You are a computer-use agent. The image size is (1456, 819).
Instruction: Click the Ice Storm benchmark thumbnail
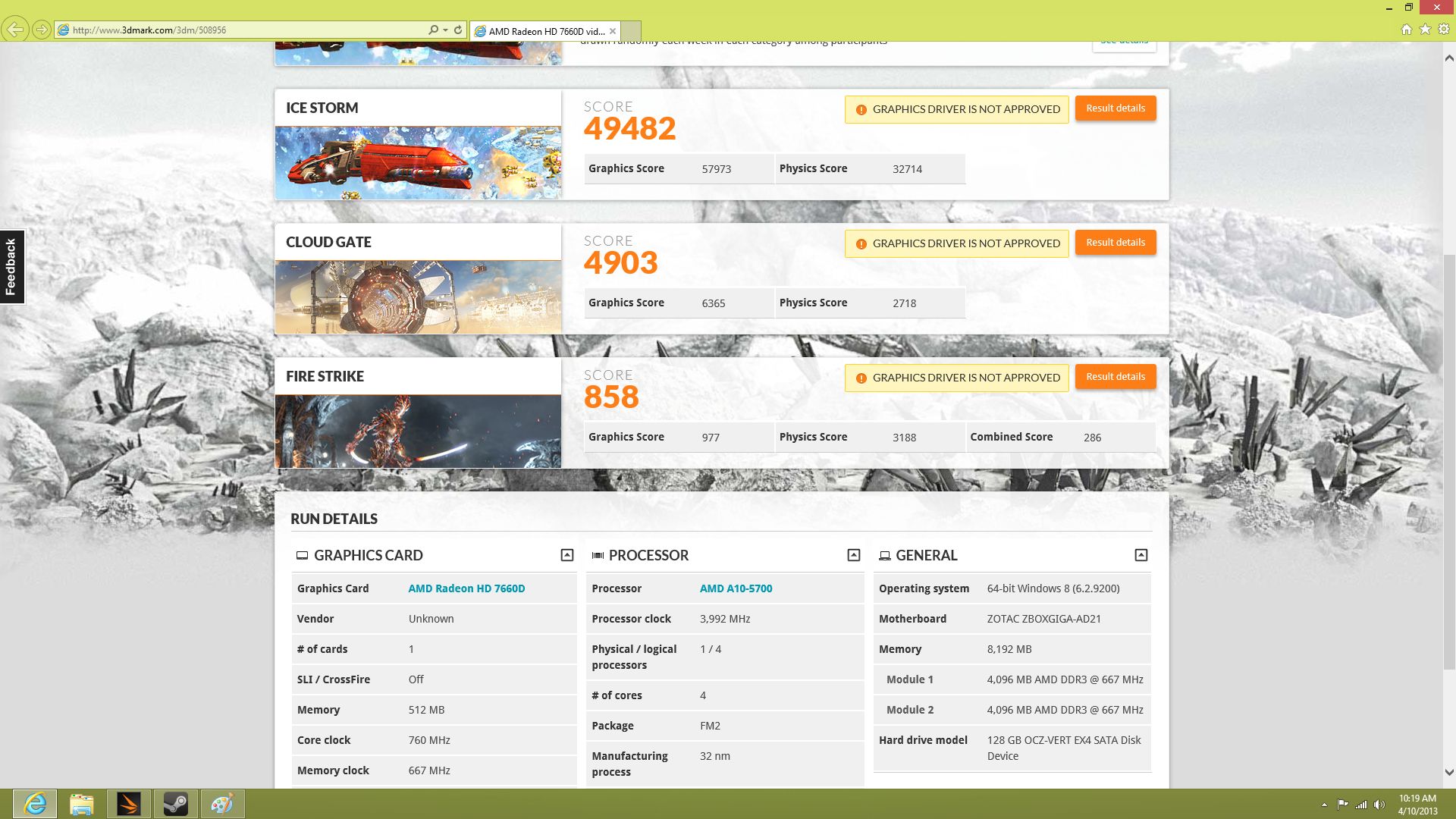[x=418, y=163]
